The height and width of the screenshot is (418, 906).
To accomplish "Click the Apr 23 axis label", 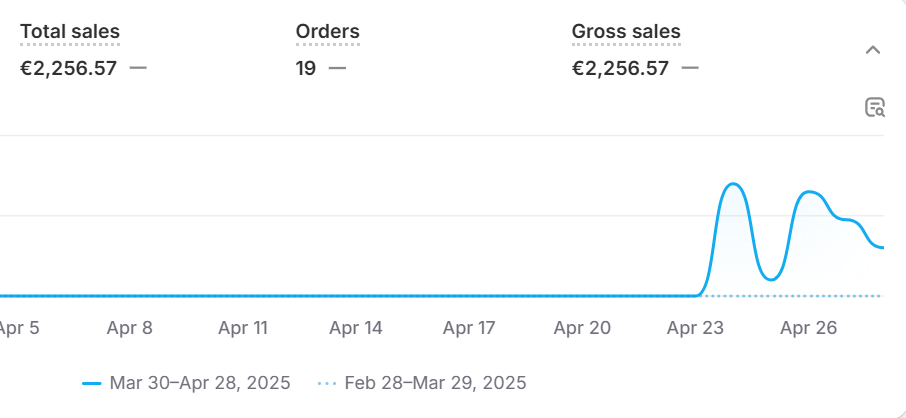I will (x=695, y=328).
